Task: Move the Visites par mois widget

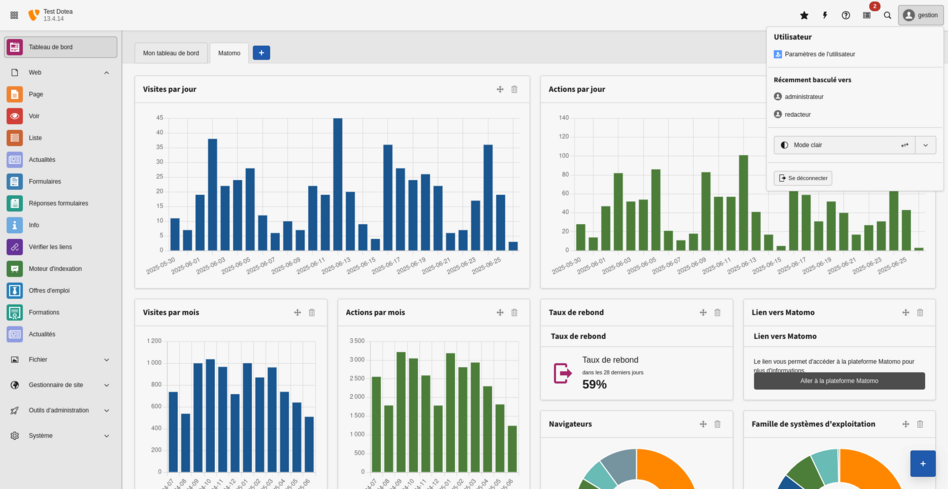Action: (297, 313)
